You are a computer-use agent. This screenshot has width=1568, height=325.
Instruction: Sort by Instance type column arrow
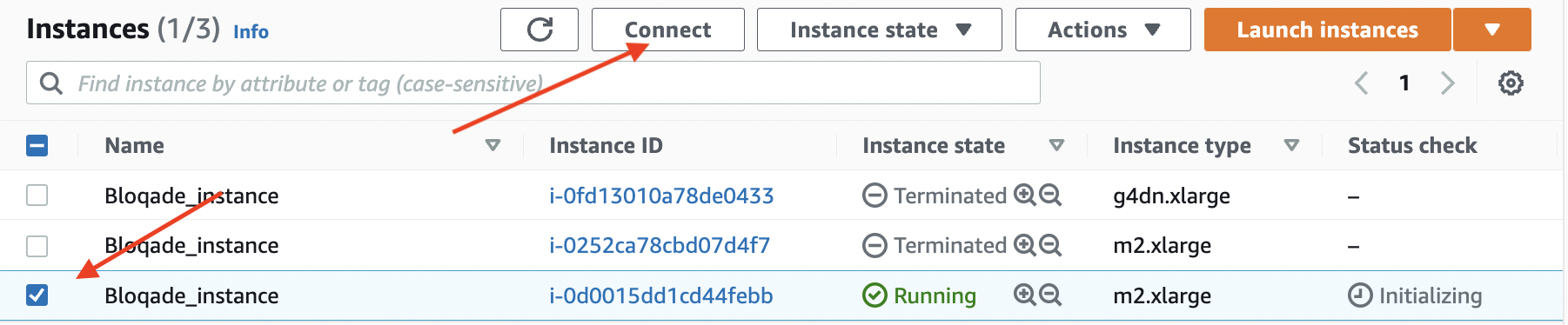tap(1291, 145)
